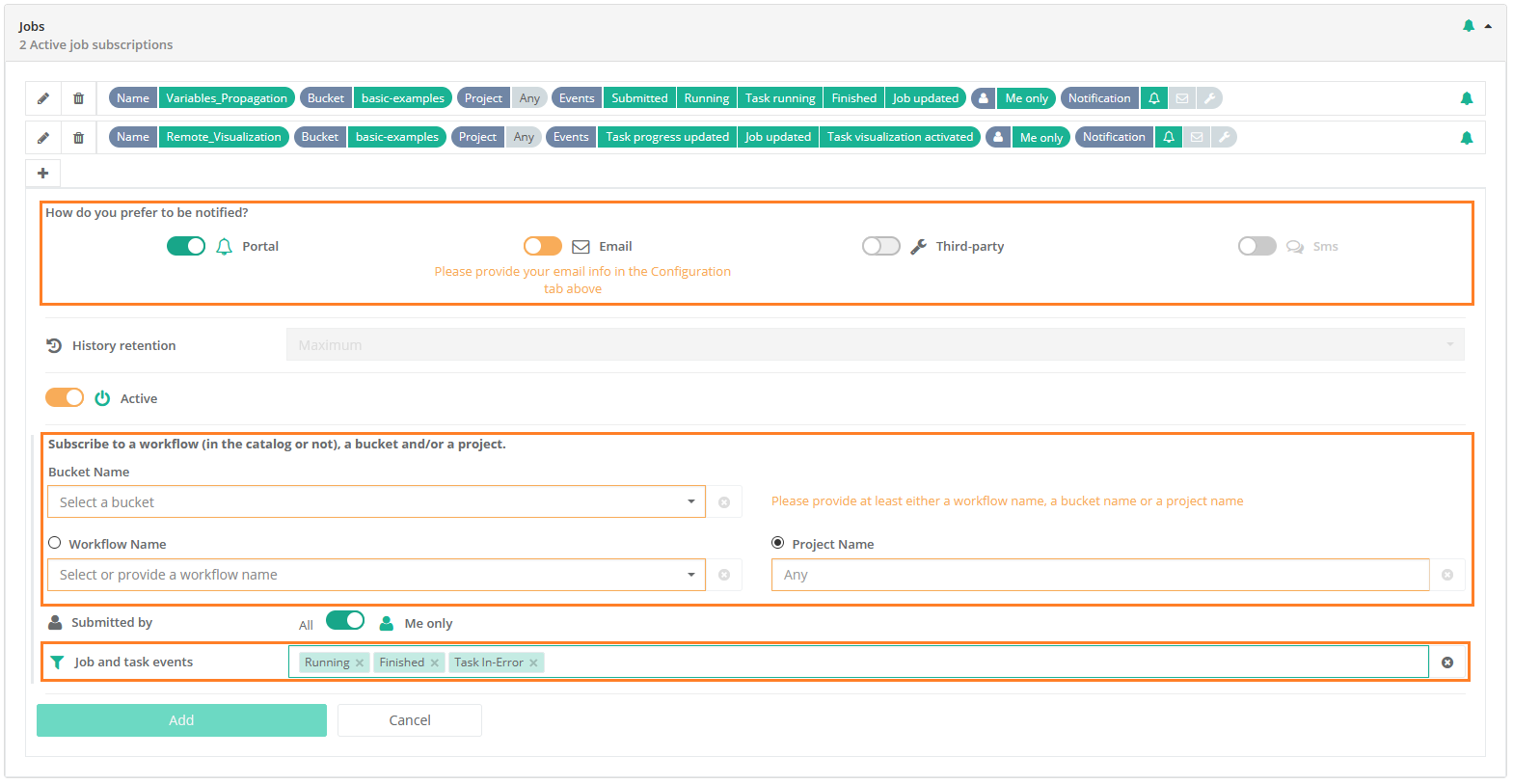This screenshot has width=1513, height=784.
Task: Toggle the Active subscription switch
Action: (x=65, y=397)
